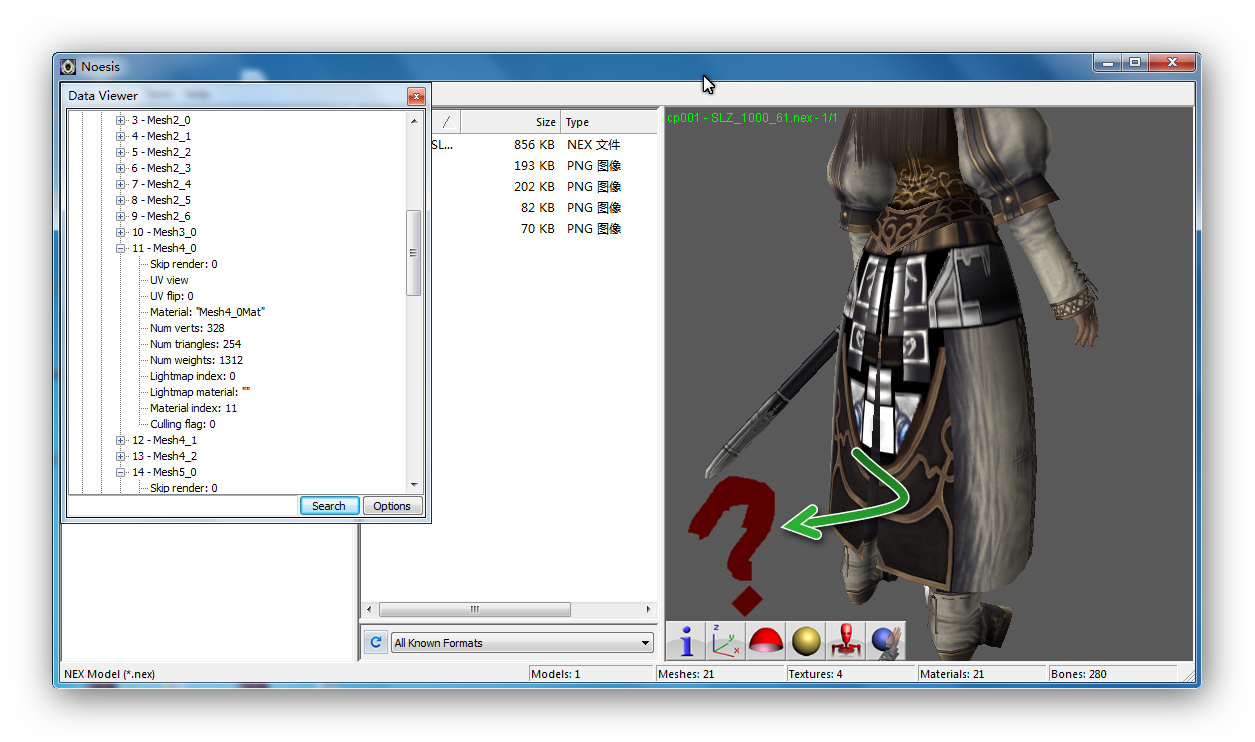
Task: Select the 856 KB NEX file row
Action: coord(545,145)
